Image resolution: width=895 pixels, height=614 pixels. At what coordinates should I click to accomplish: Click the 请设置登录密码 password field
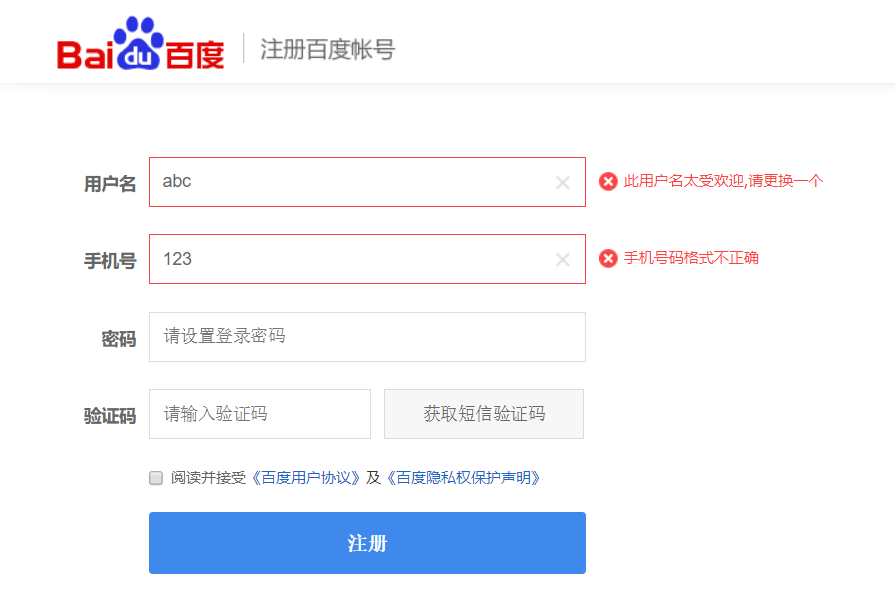[x=367, y=337]
